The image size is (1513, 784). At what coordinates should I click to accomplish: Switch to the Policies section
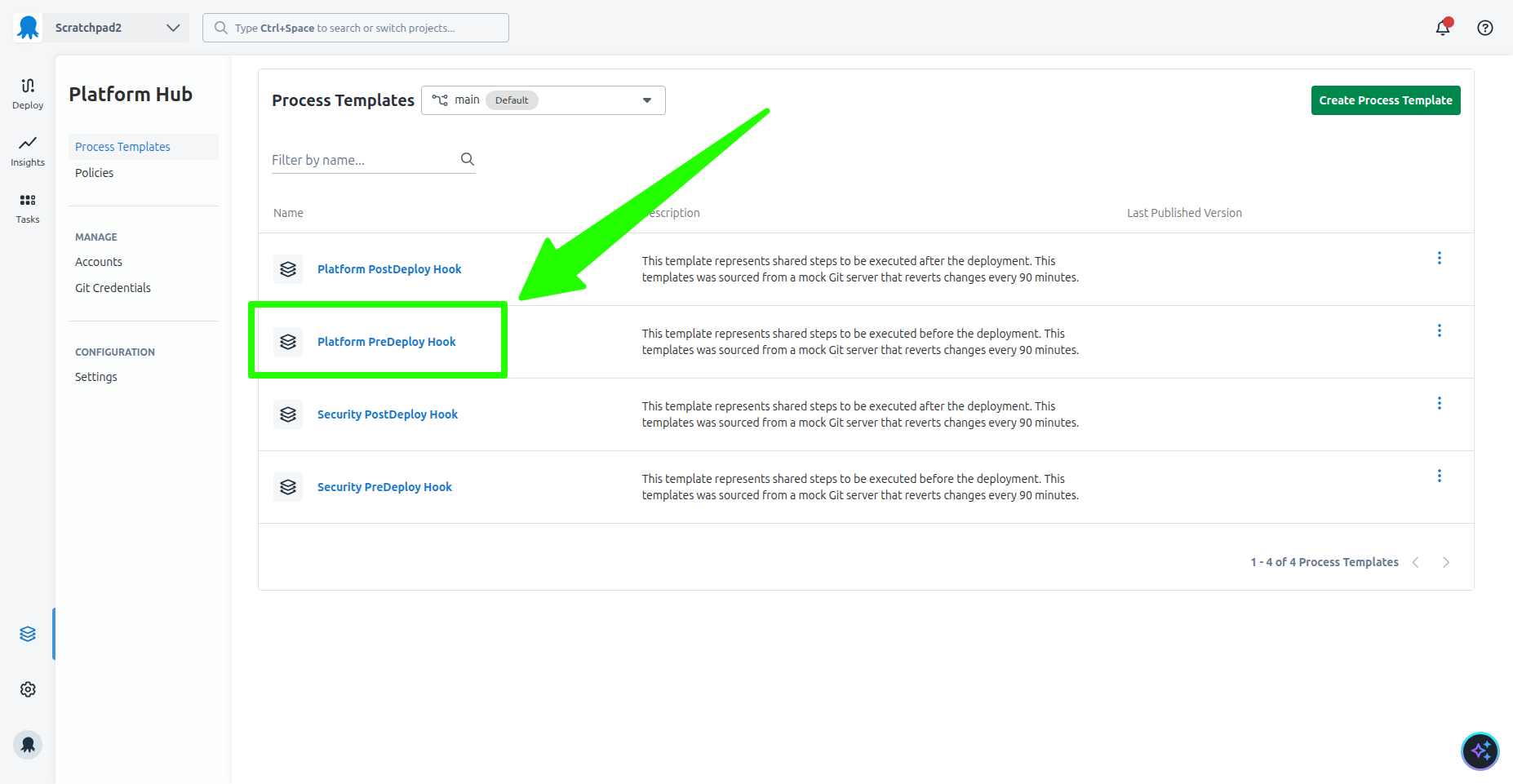[94, 172]
